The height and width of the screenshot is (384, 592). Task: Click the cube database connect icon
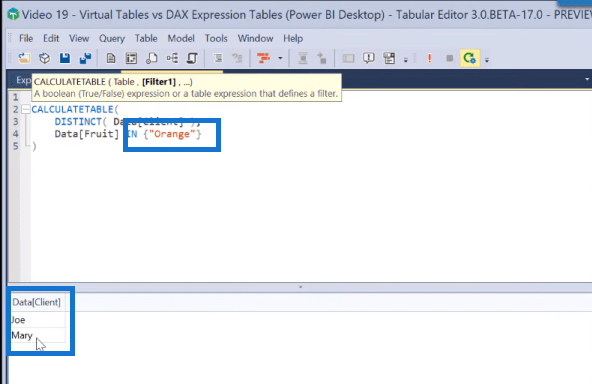pos(45,58)
